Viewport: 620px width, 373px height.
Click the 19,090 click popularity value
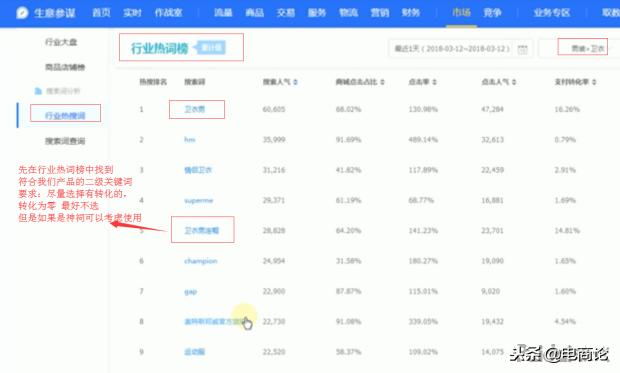(492, 261)
